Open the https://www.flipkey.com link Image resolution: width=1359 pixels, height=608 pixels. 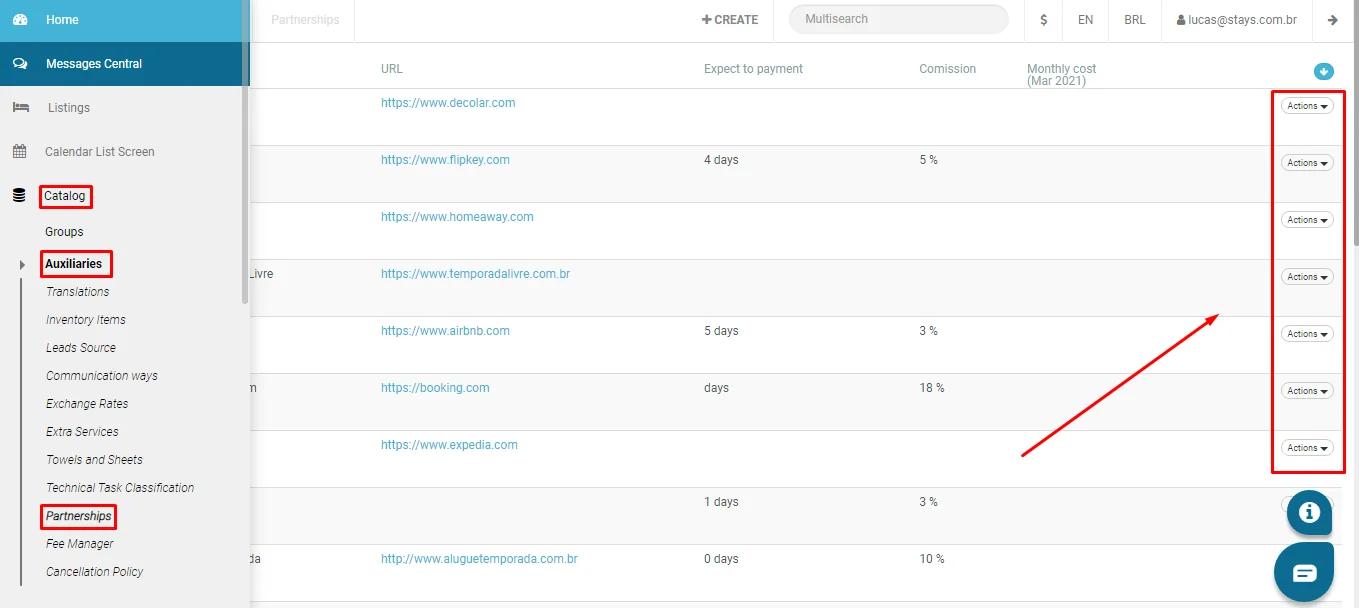[x=445, y=160]
